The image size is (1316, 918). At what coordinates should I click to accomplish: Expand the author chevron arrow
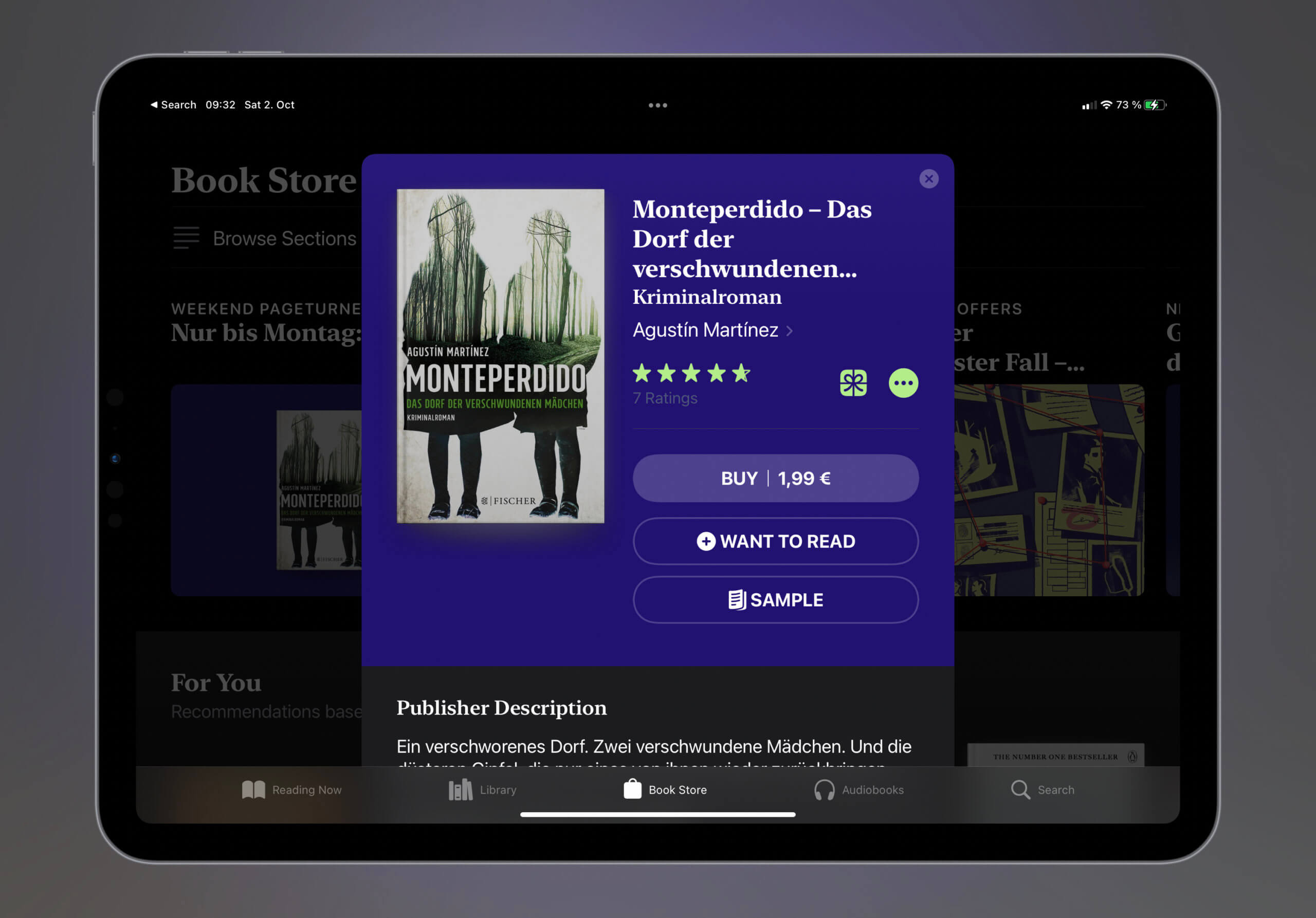(x=789, y=331)
